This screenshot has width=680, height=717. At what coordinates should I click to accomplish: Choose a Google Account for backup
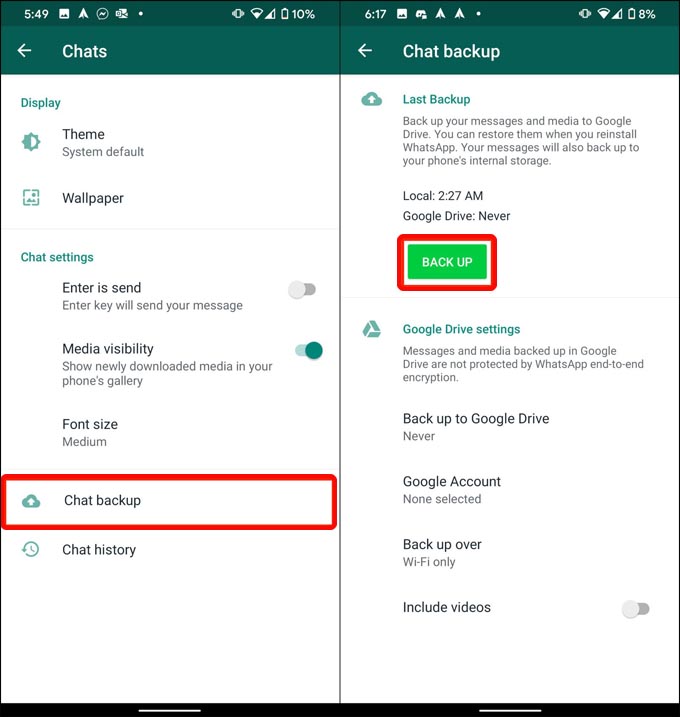tap(510, 490)
